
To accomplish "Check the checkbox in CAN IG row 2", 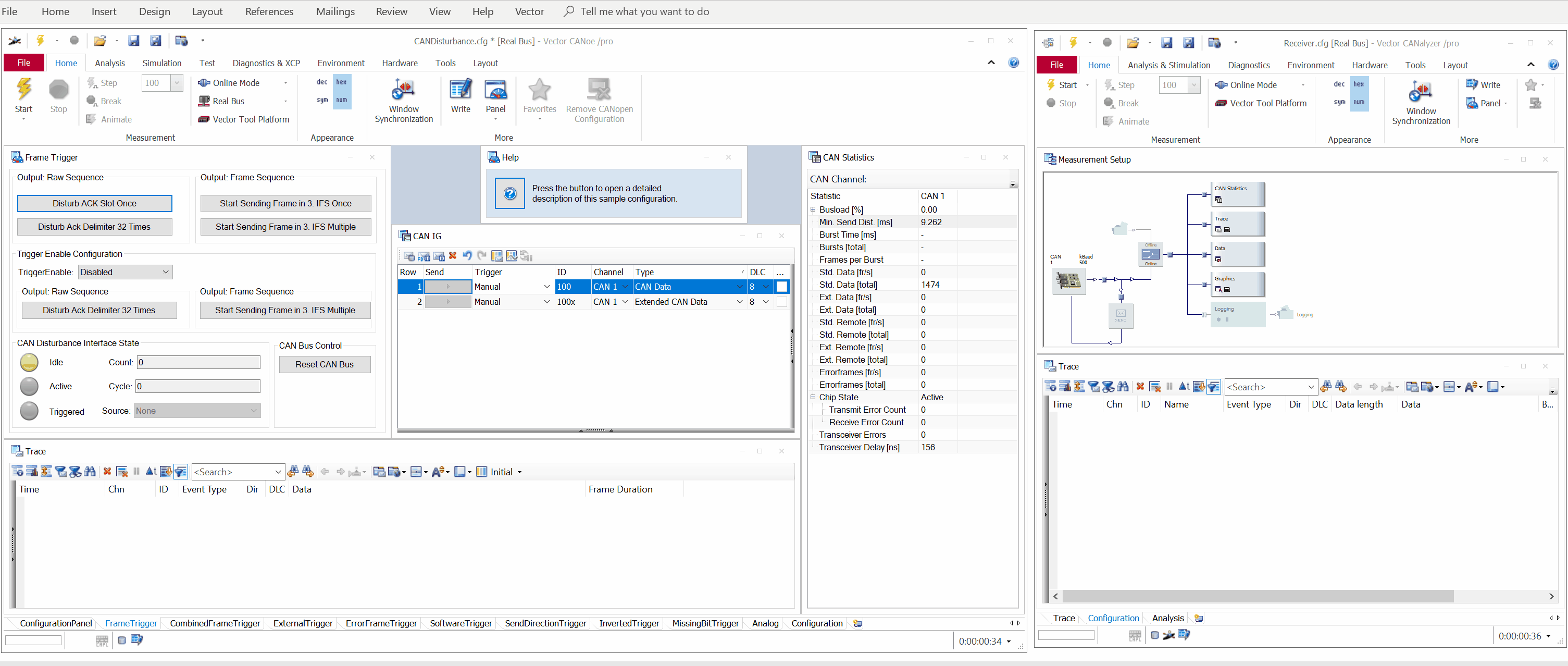I will (781, 302).
